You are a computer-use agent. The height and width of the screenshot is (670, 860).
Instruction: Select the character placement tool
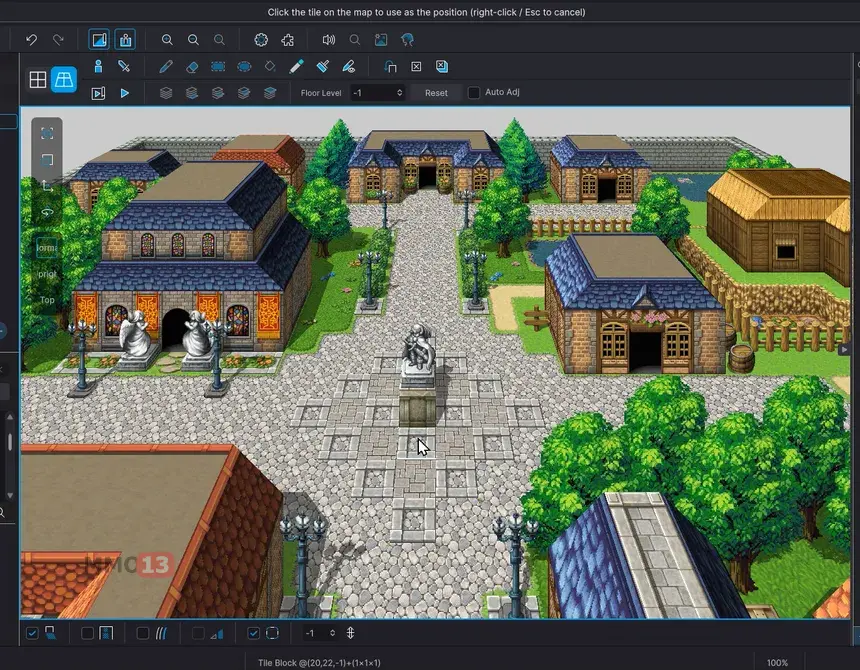(x=98, y=66)
